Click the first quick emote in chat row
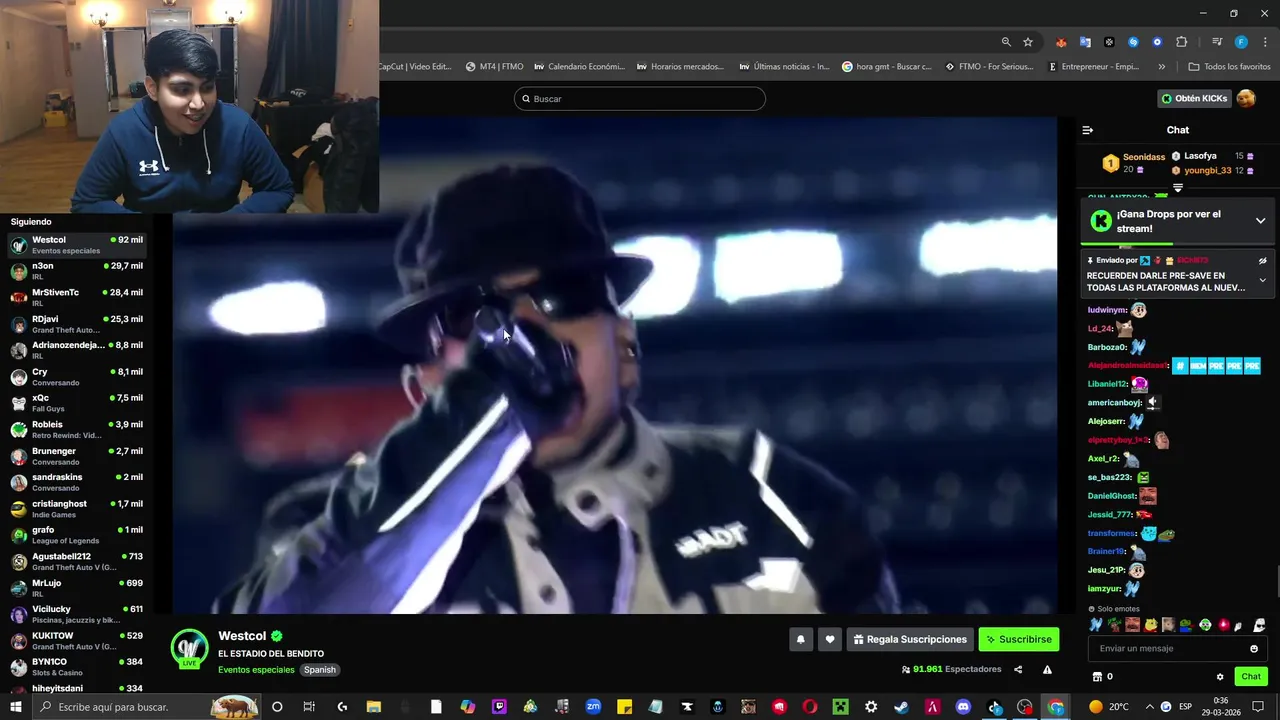 tap(1096, 625)
